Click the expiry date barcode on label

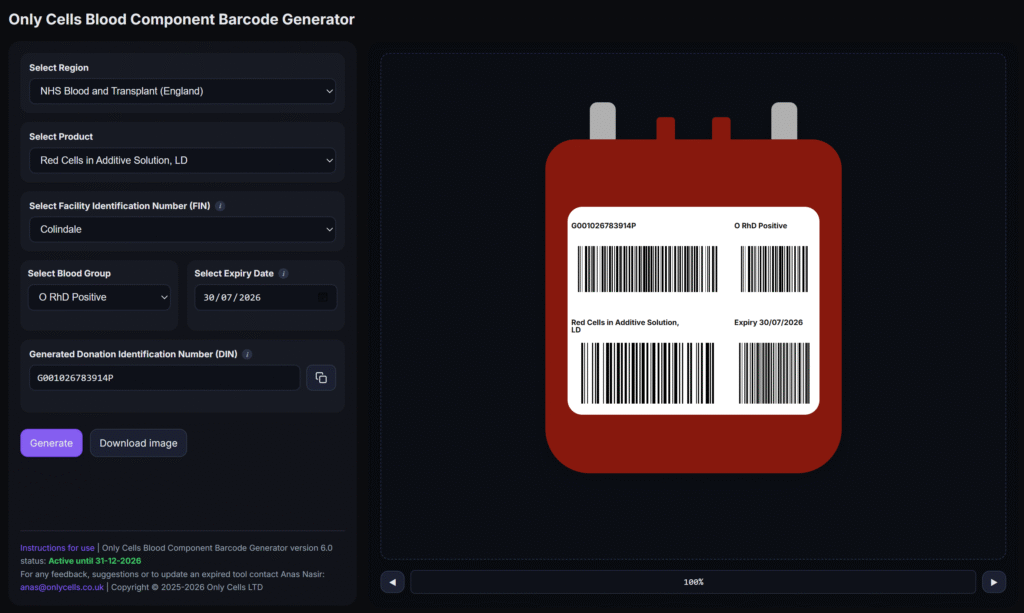click(x=774, y=373)
